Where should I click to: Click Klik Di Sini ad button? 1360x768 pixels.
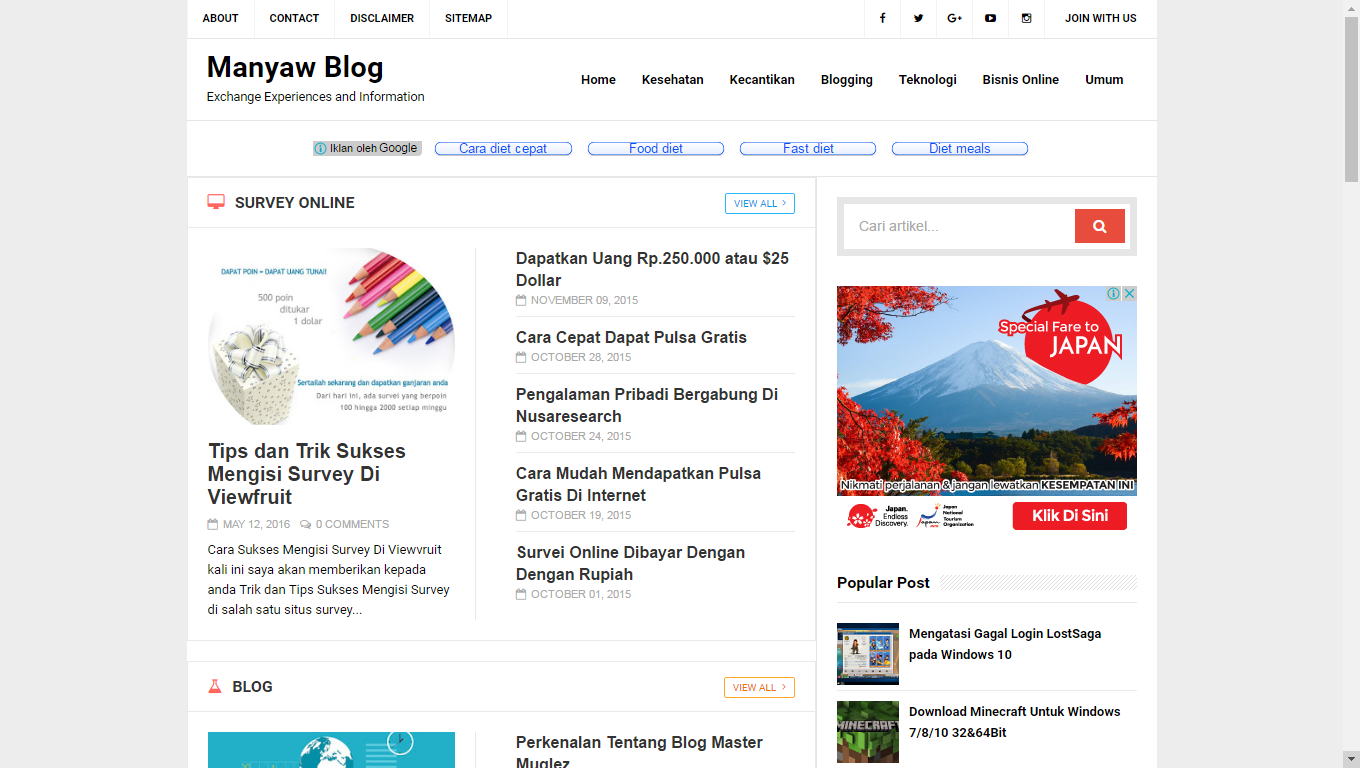click(1069, 516)
